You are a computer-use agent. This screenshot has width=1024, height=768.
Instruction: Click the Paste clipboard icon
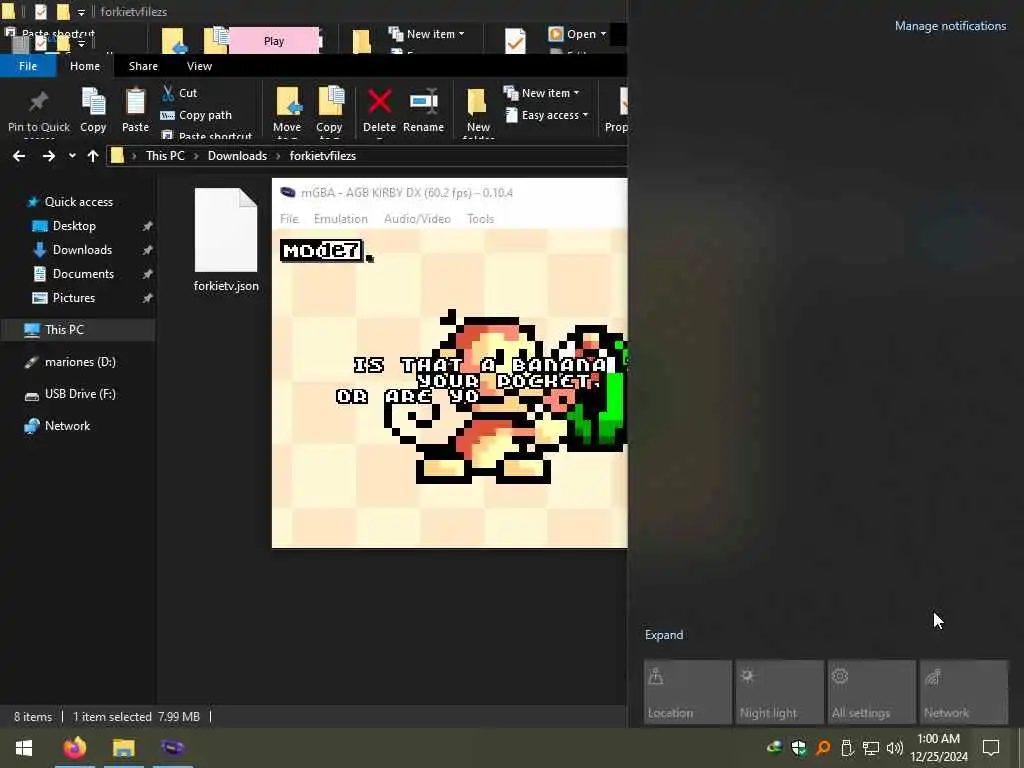(x=135, y=110)
